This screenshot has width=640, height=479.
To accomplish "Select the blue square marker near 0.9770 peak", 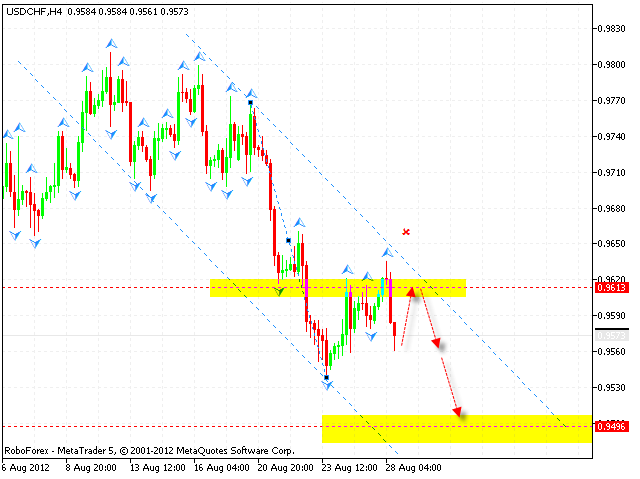I will (x=250, y=102).
